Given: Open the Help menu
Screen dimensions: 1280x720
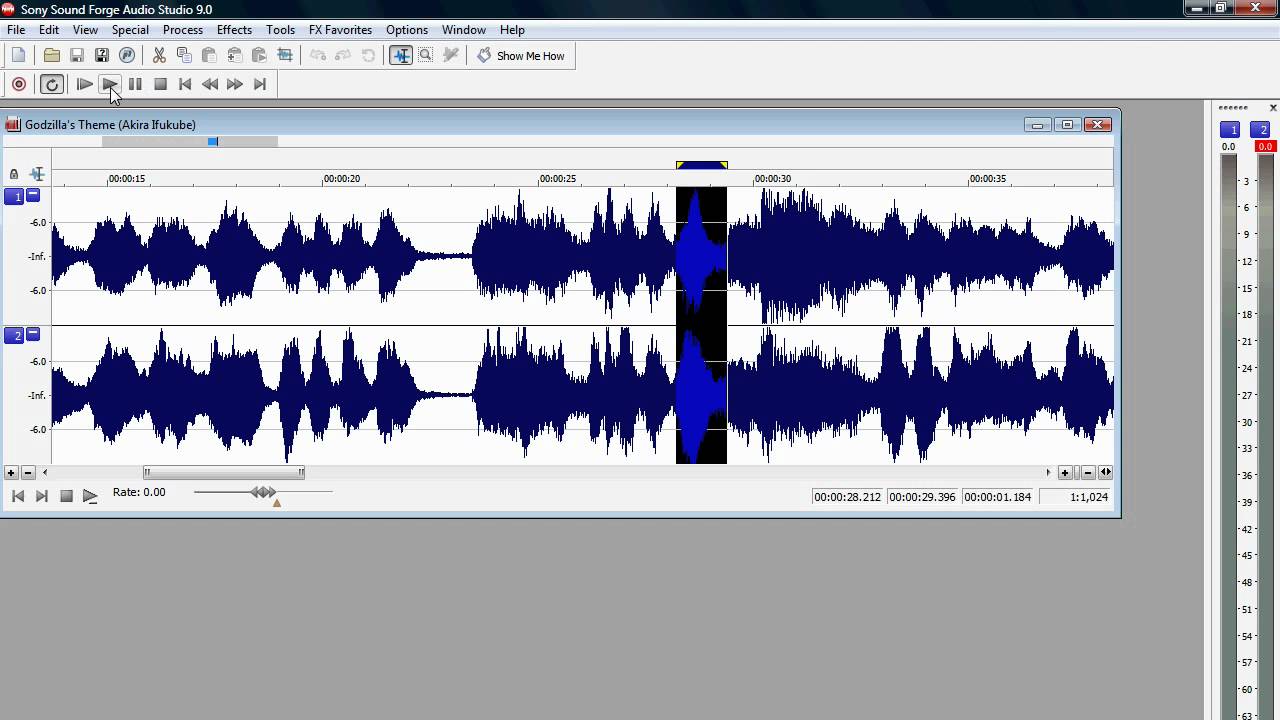Looking at the screenshot, I should (512, 30).
